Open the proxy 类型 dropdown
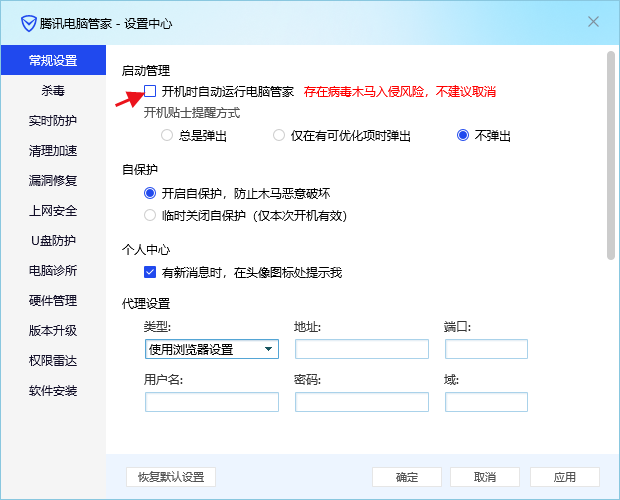Screen dimensions: 620x500 (212, 349)
